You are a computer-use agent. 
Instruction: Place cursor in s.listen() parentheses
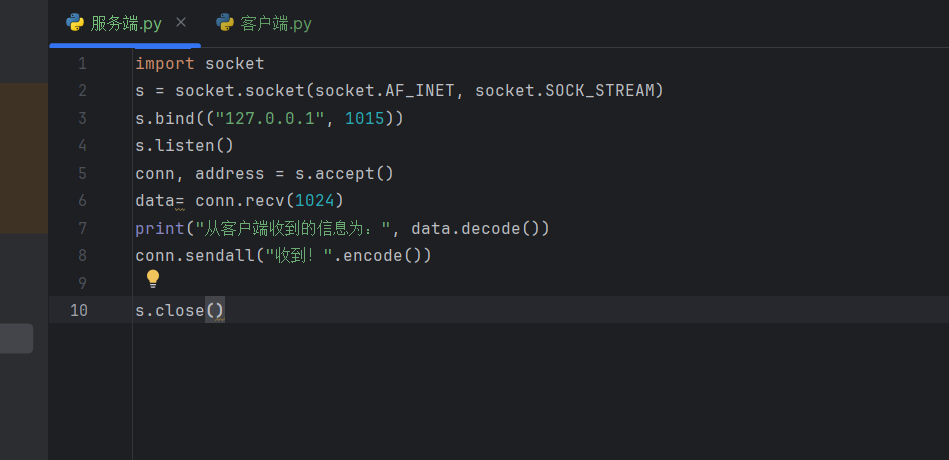(225, 146)
